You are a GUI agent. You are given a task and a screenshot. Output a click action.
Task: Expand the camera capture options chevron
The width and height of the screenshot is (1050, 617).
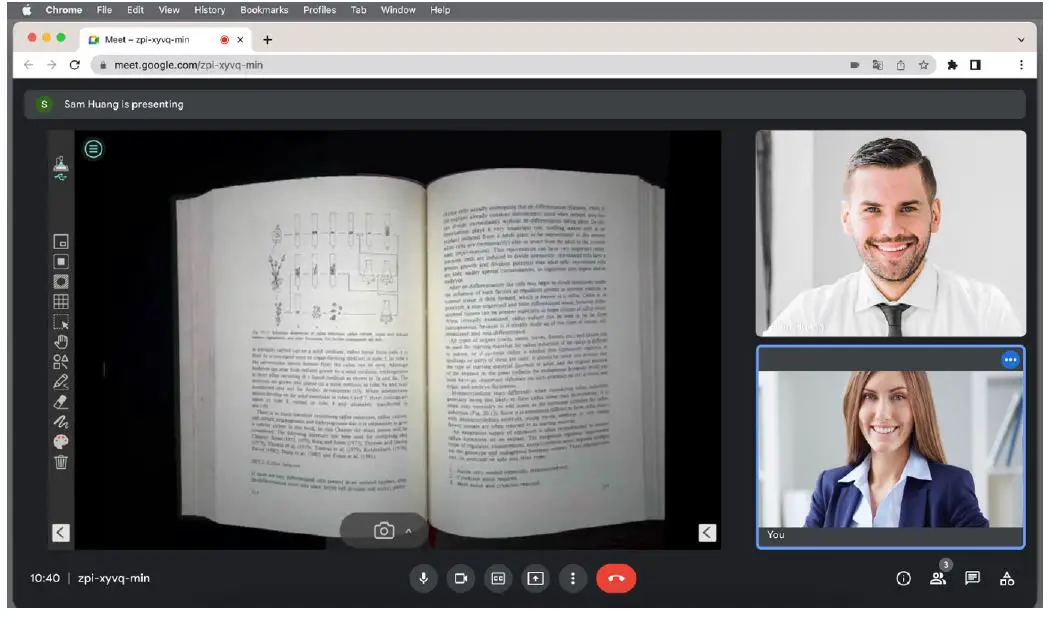coord(408,532)
